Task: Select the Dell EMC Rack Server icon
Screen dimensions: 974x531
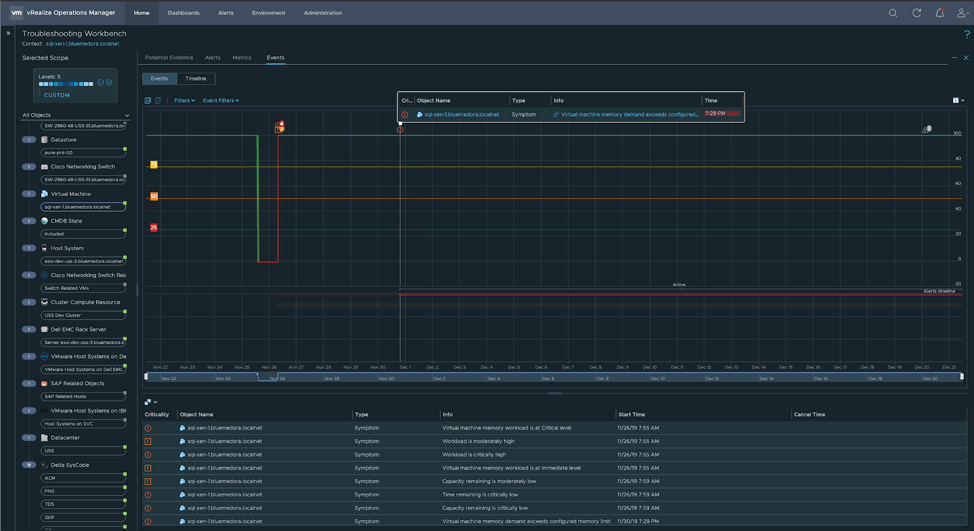Action: click(44, 329)
